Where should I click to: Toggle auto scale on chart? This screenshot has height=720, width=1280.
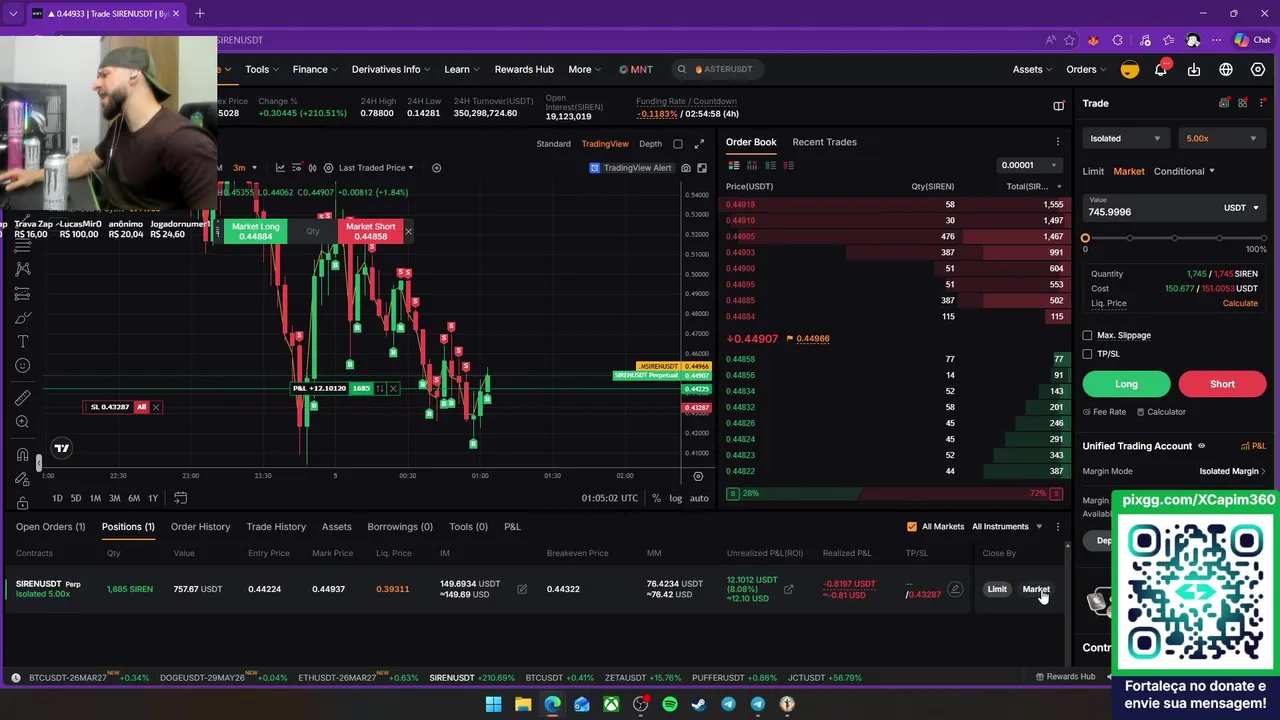pyautogui.click(x=699, y=498)
